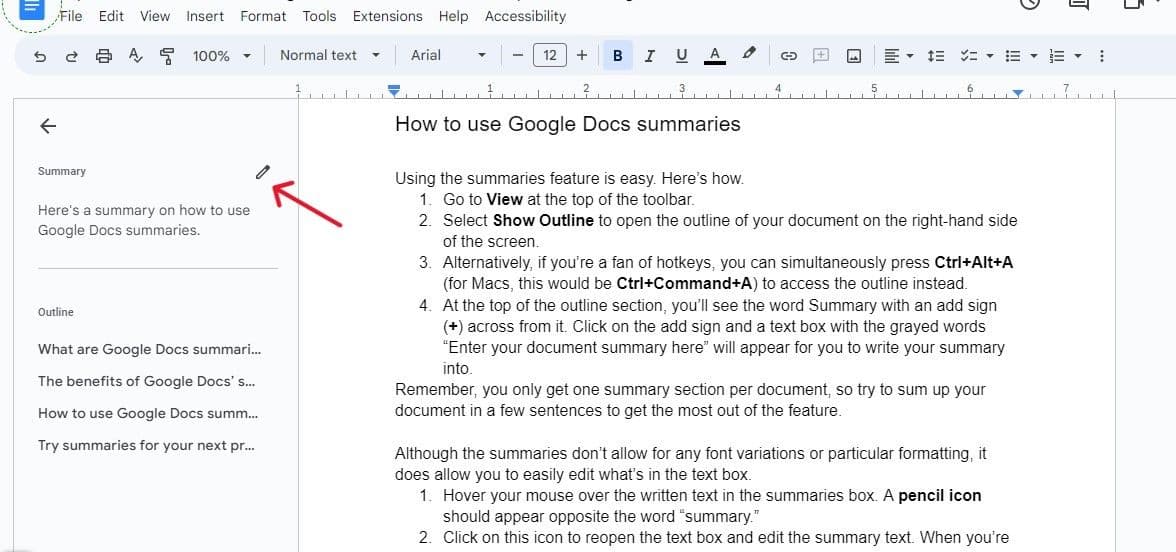Screen dimensions: 1176x552
Task: Open the Insert menu
Action: [x=205, y=16]
